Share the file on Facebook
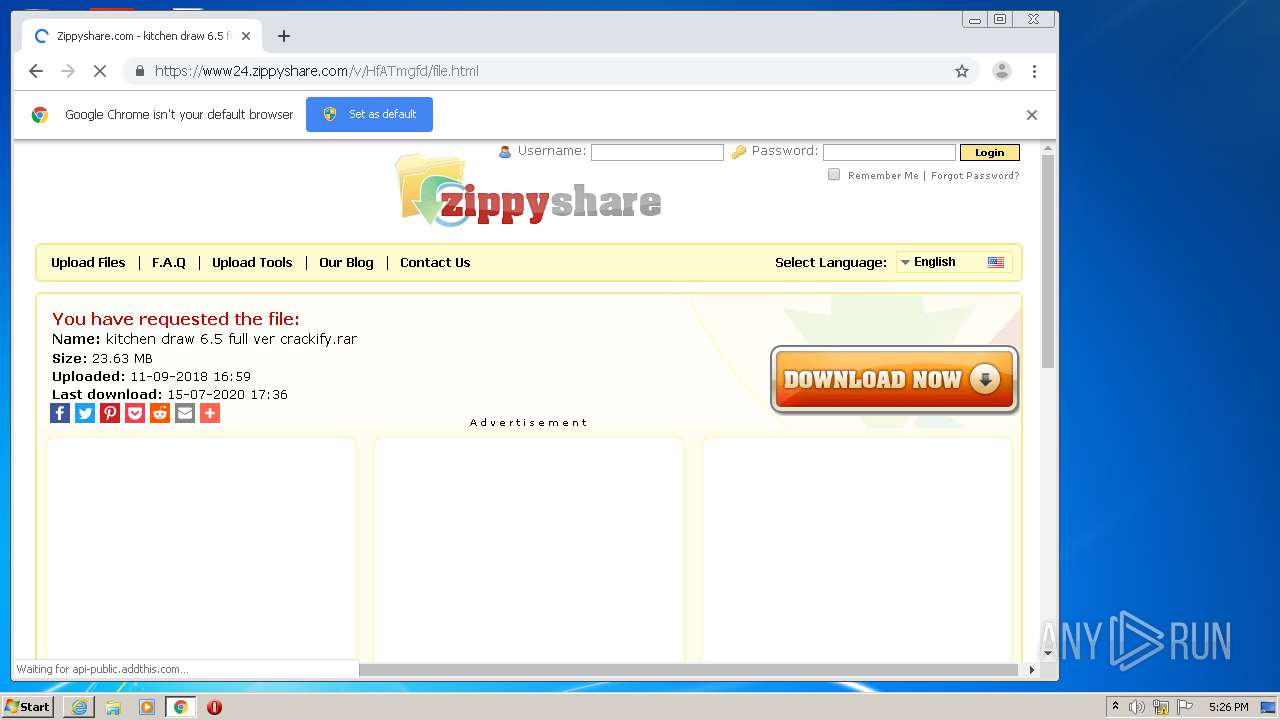This screenshot has width=1280, height=720. pos(60,413)
